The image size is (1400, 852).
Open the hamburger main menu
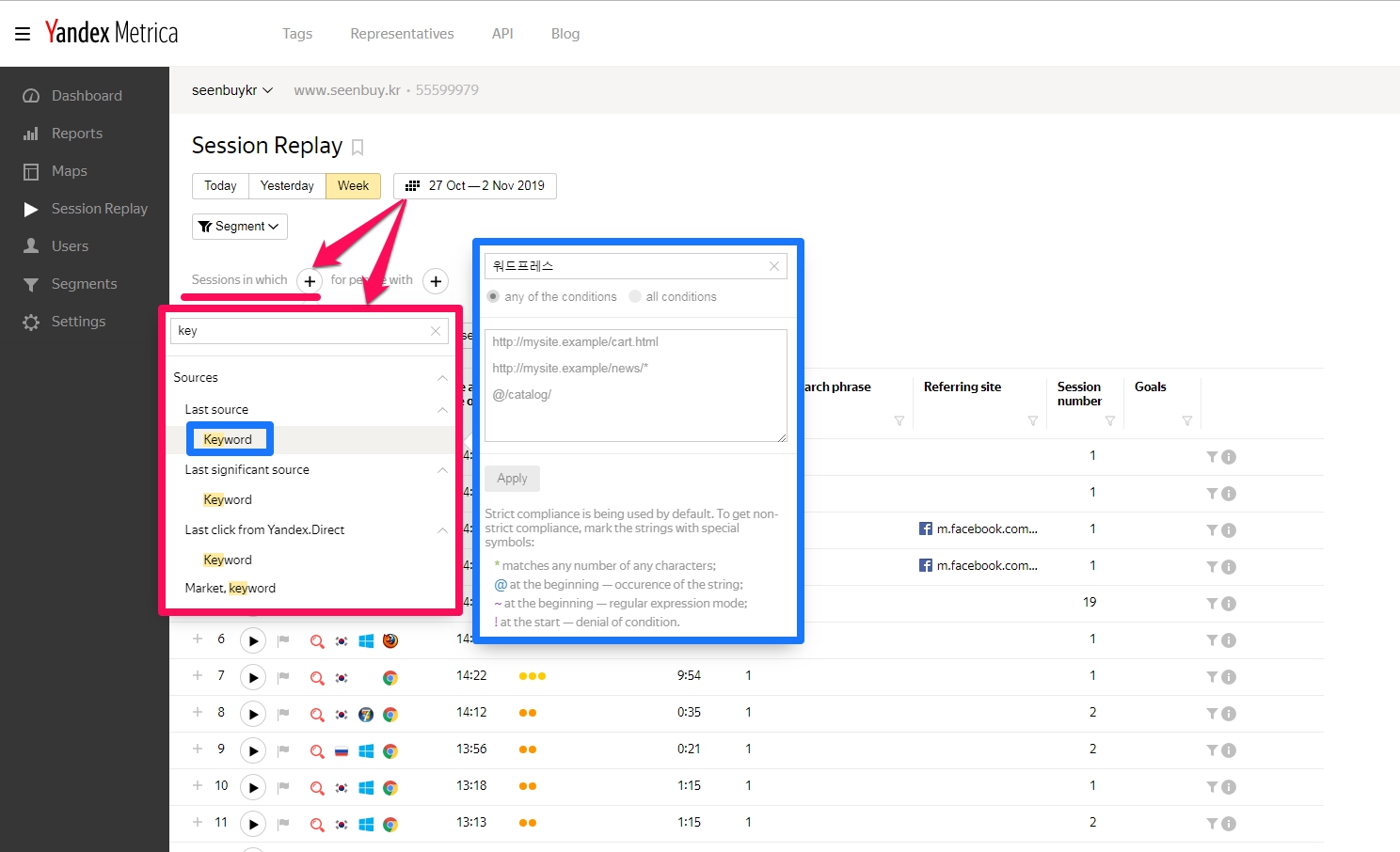tap(23, 34)
